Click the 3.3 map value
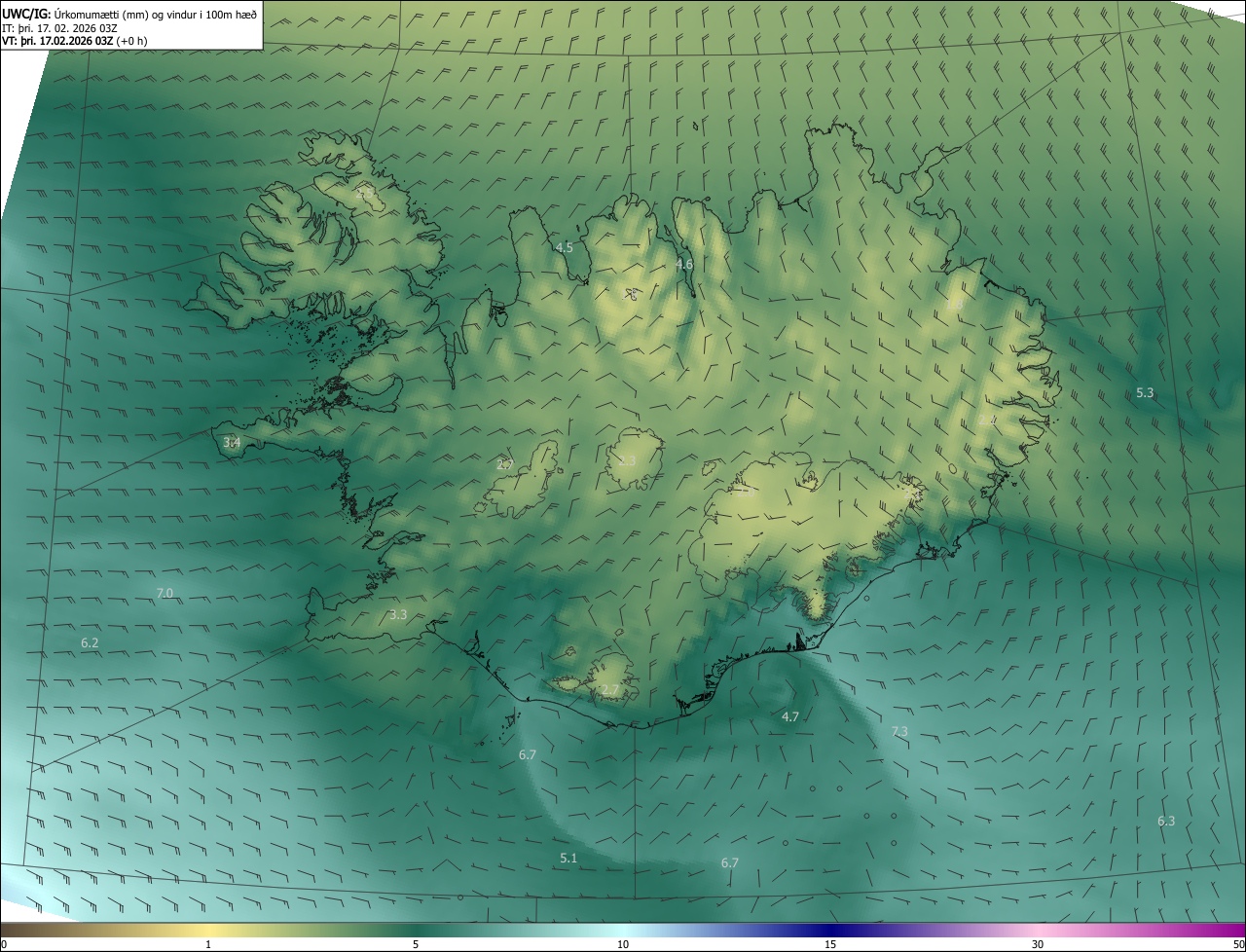This screenshot has height=952, width=1246. 398,614
